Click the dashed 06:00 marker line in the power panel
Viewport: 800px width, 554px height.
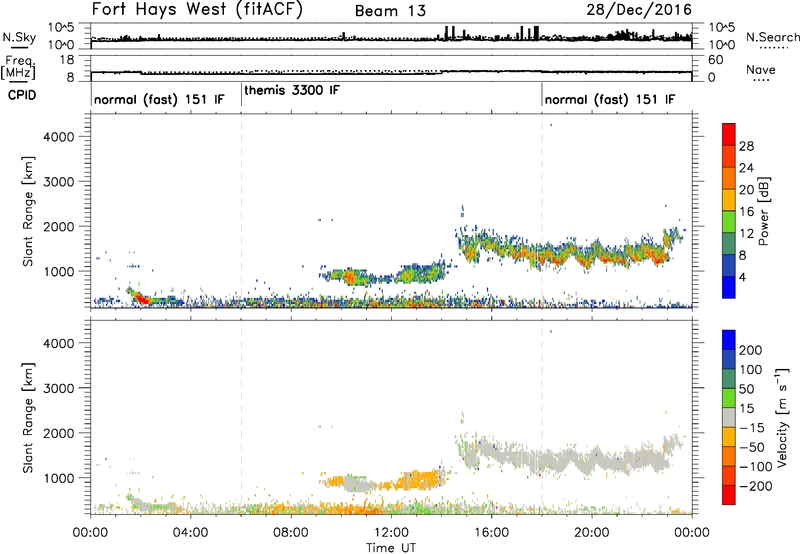click(241, 211)
